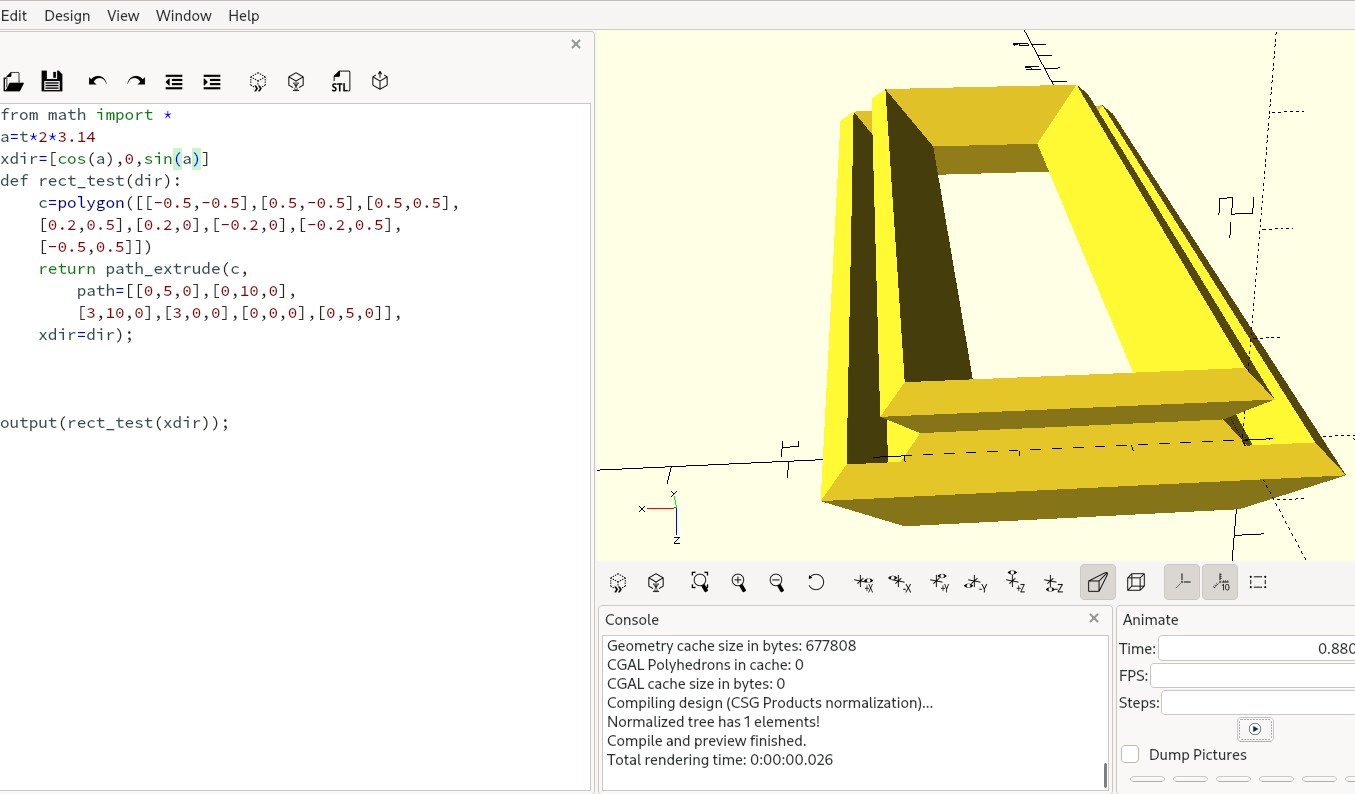This screenshot has width=1355, height=794.
Task: Zoom in on the 3D viewport
Action: click(x=739, y=582)
